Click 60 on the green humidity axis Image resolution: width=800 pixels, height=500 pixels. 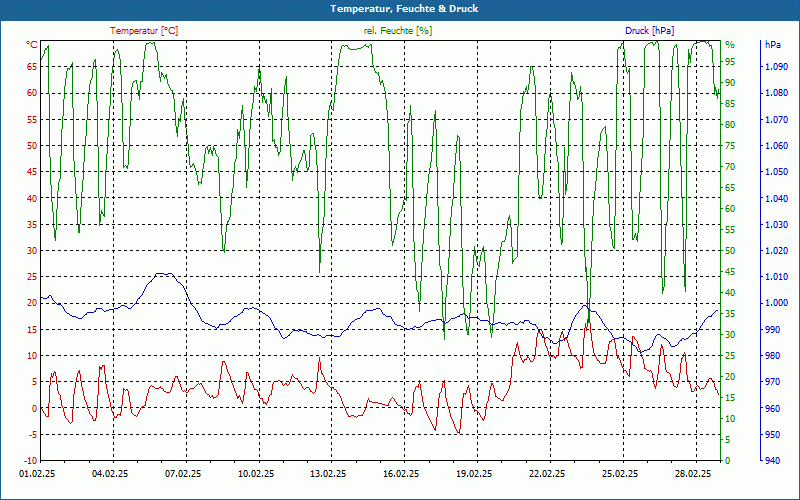pyautogui.click(x=730, y=209)
